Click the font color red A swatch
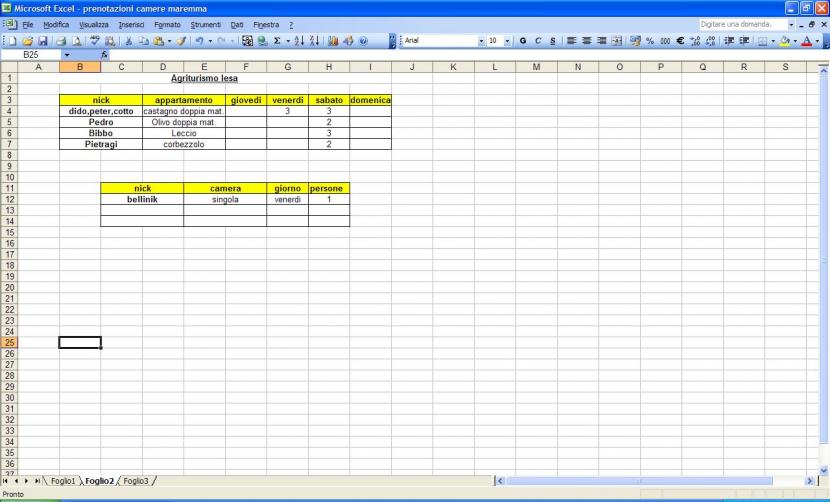 coord(806,41)
